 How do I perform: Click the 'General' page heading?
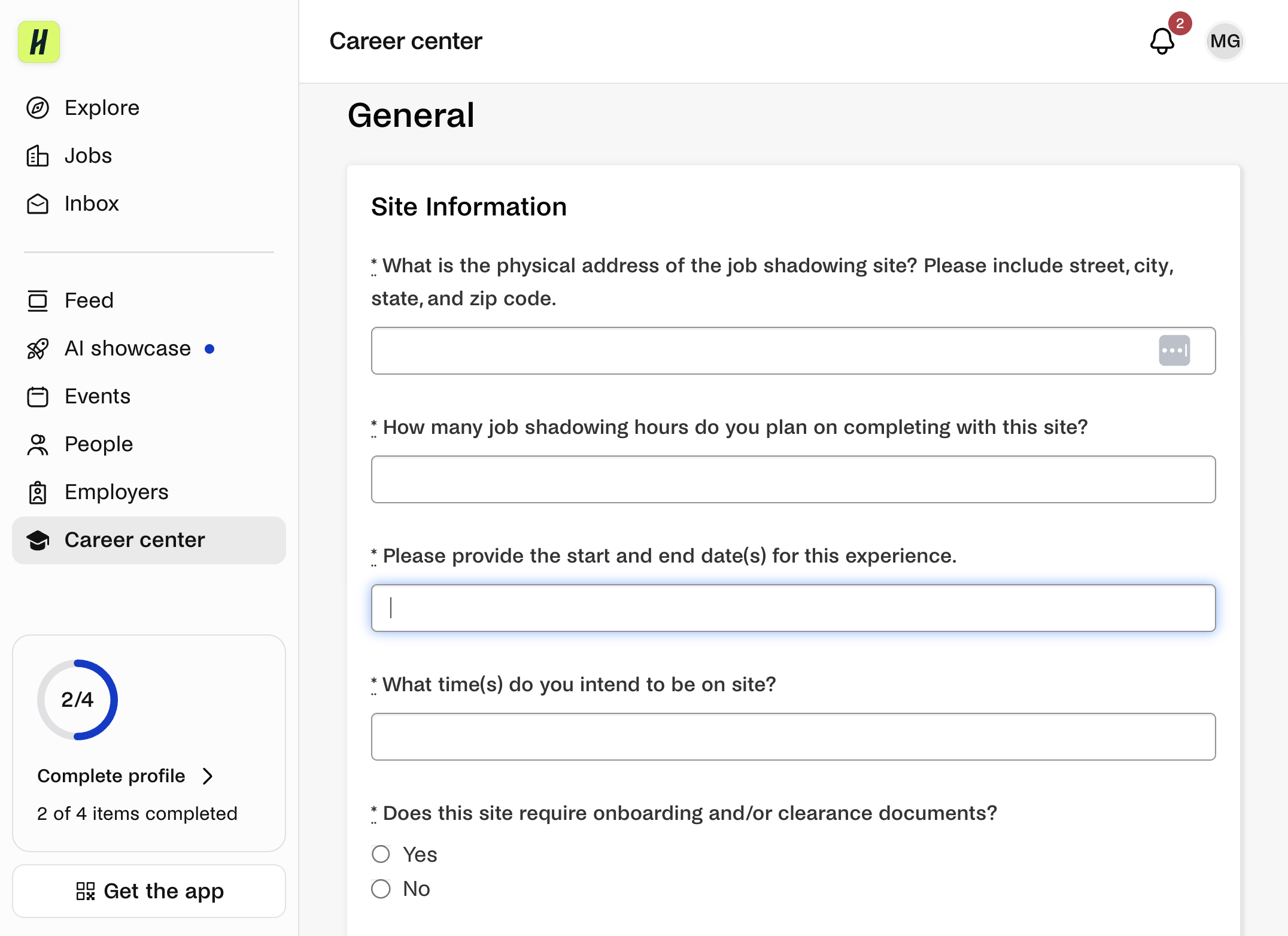tap(411, 116)
